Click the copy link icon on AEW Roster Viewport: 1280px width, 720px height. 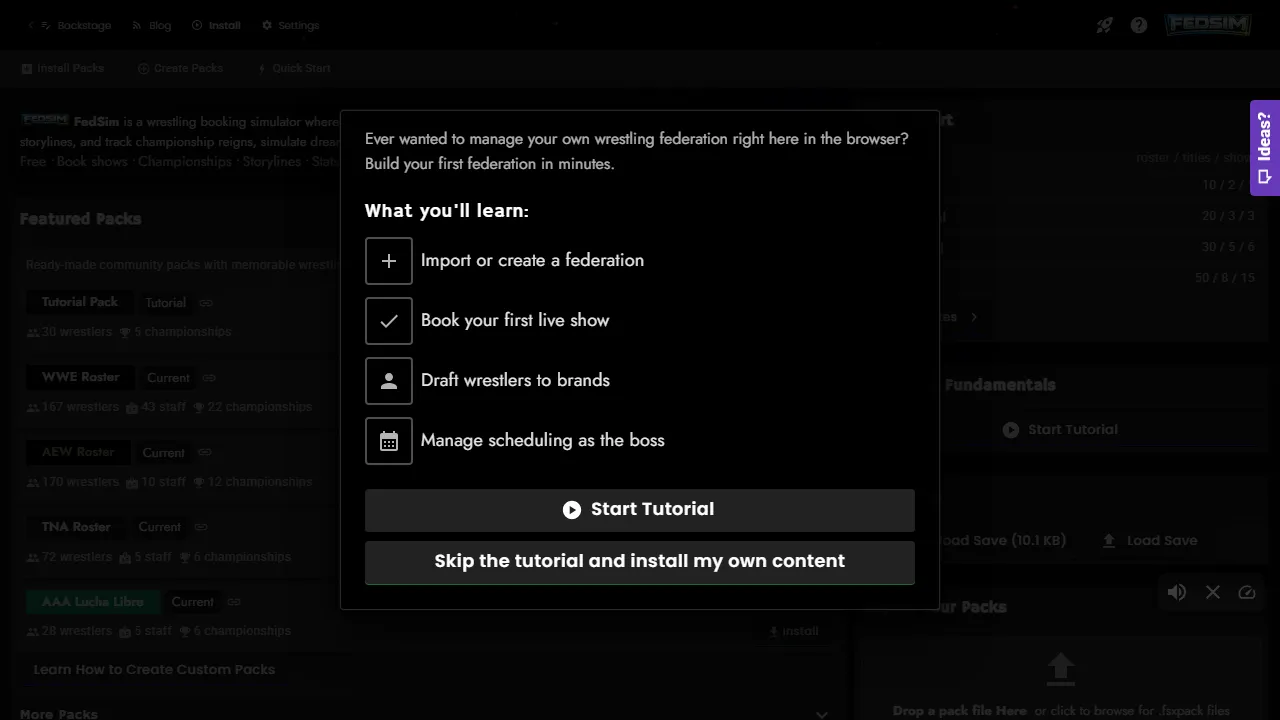pos(204,453)
